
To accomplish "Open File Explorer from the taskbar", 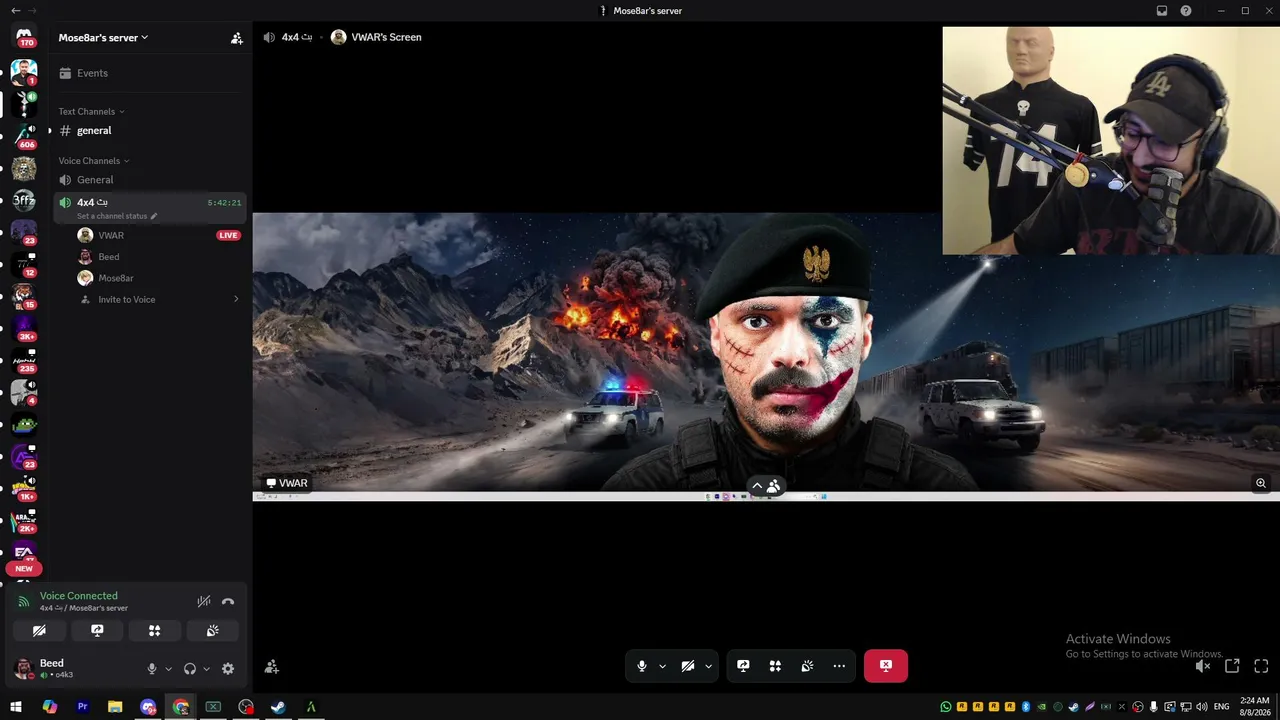I will point(115,707).
